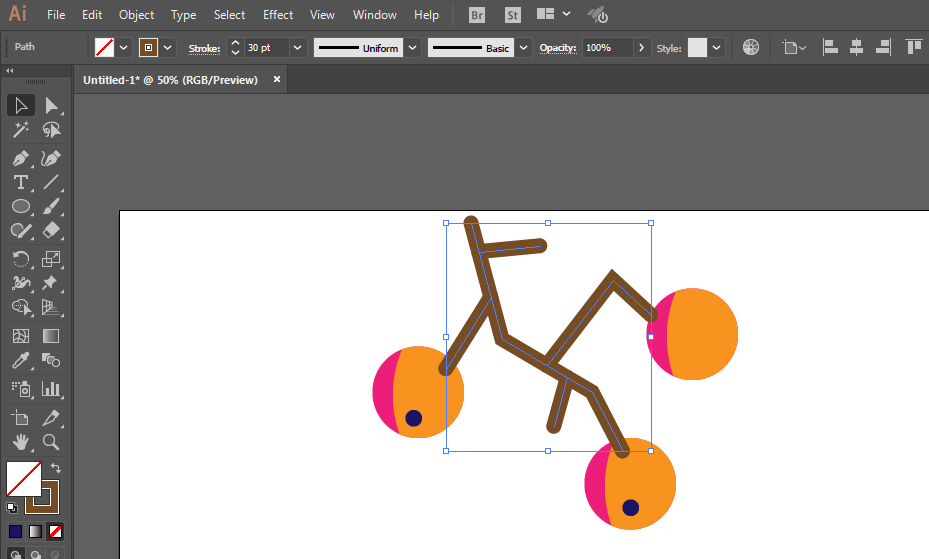Swap fill and stroke colors
This screenshot has height=559, width=929.
55,468
